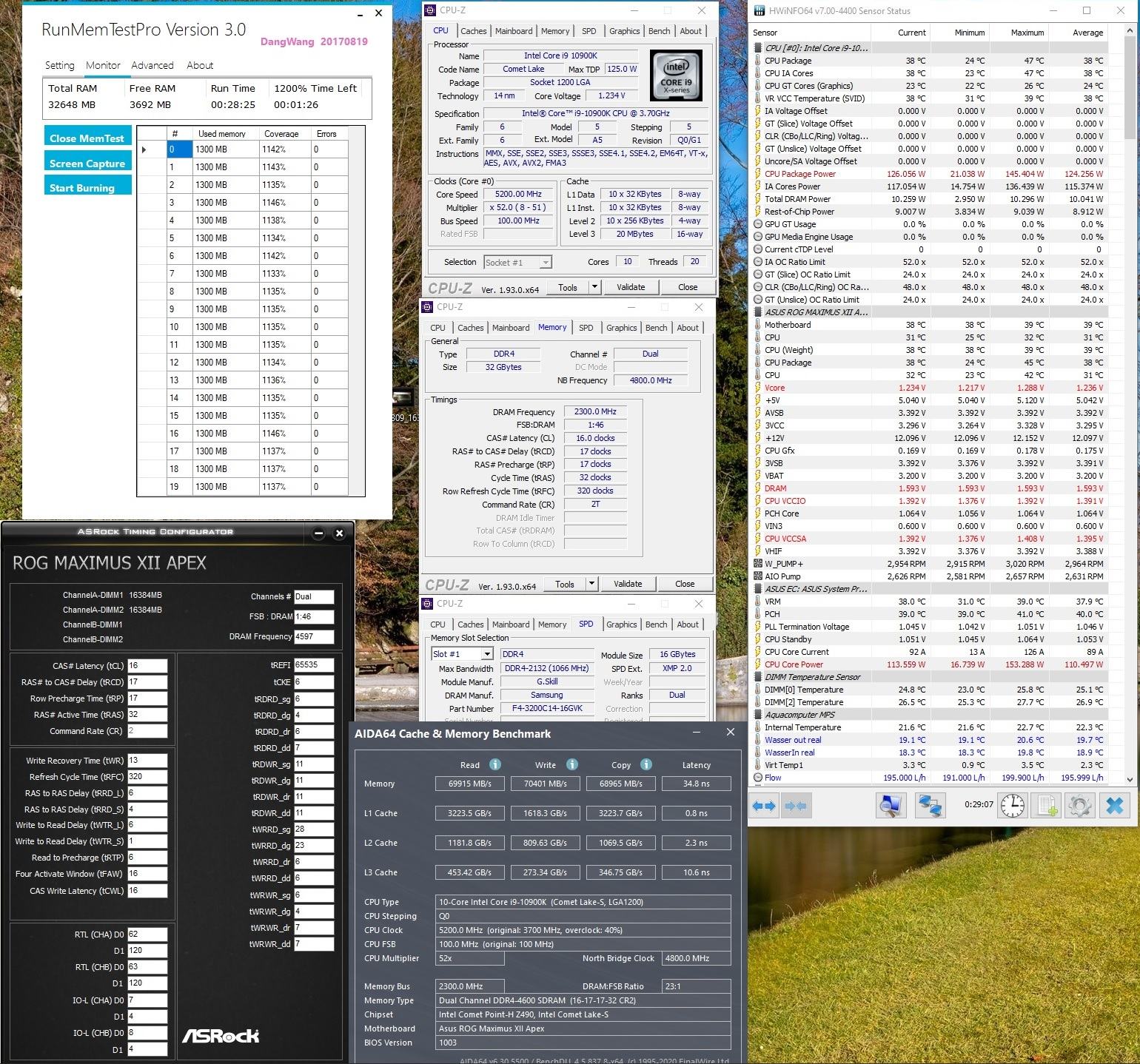Viewport: 1140px width, 1064px height.
Task: Click Validate in the top CPU-Z window
Action: click(631, 287)
